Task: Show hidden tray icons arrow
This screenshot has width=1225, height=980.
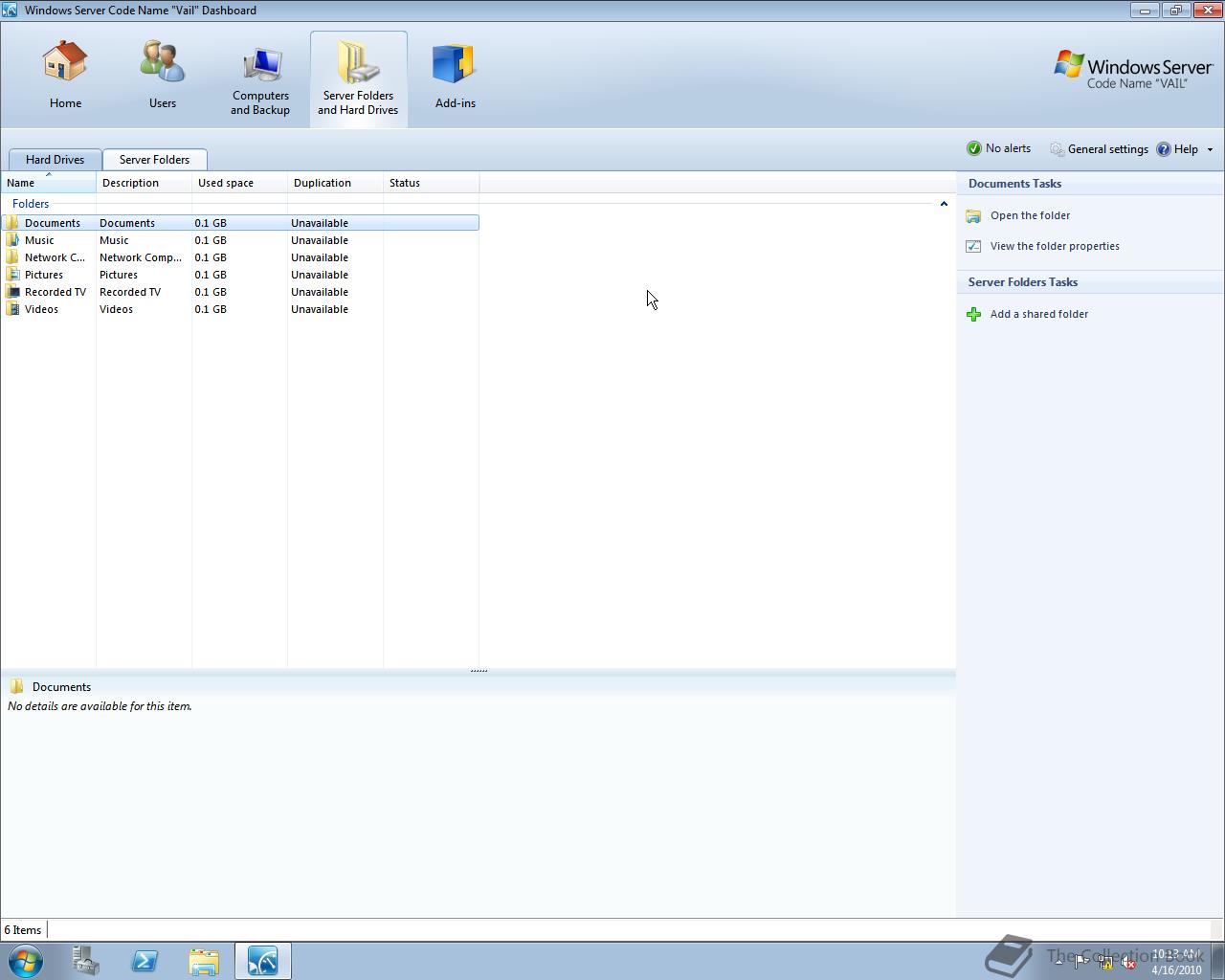Action: coord(1058,963)
